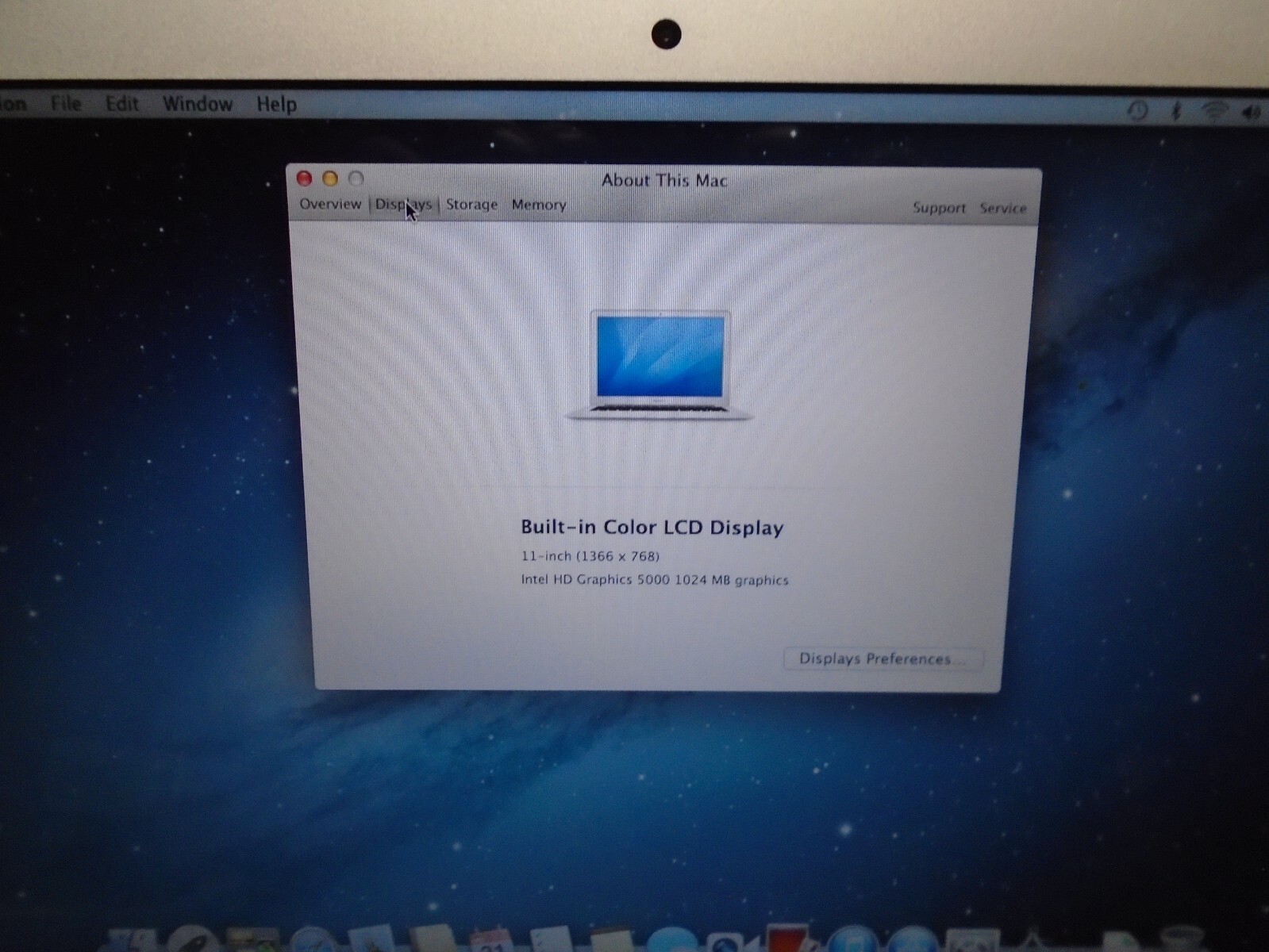Image resolution: width=1269 pixels, height=952 pixels.
Task: Click the volume speaker icon
Action: point(1252,112)
